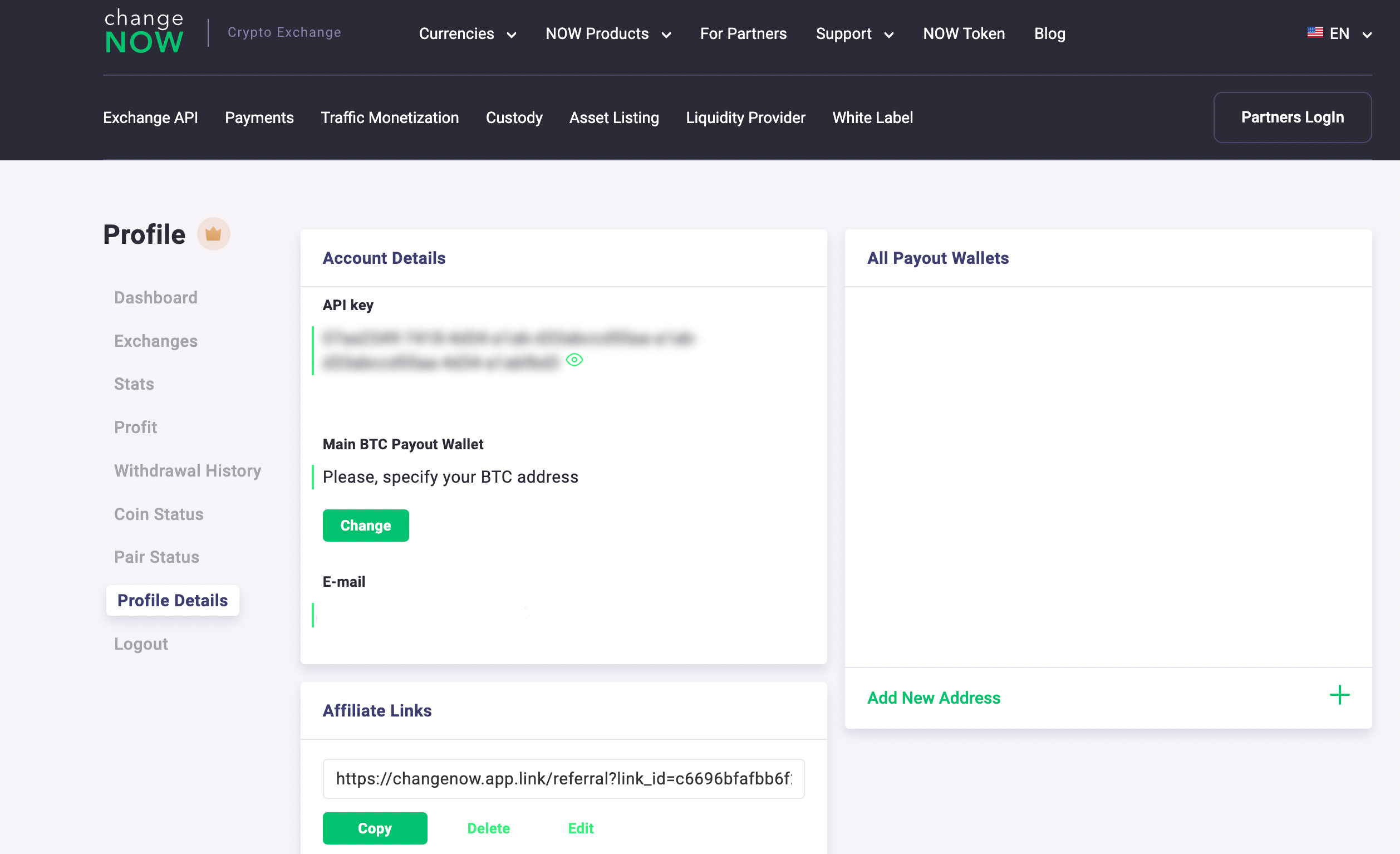Open Exchanges in the sidebar

156,341
